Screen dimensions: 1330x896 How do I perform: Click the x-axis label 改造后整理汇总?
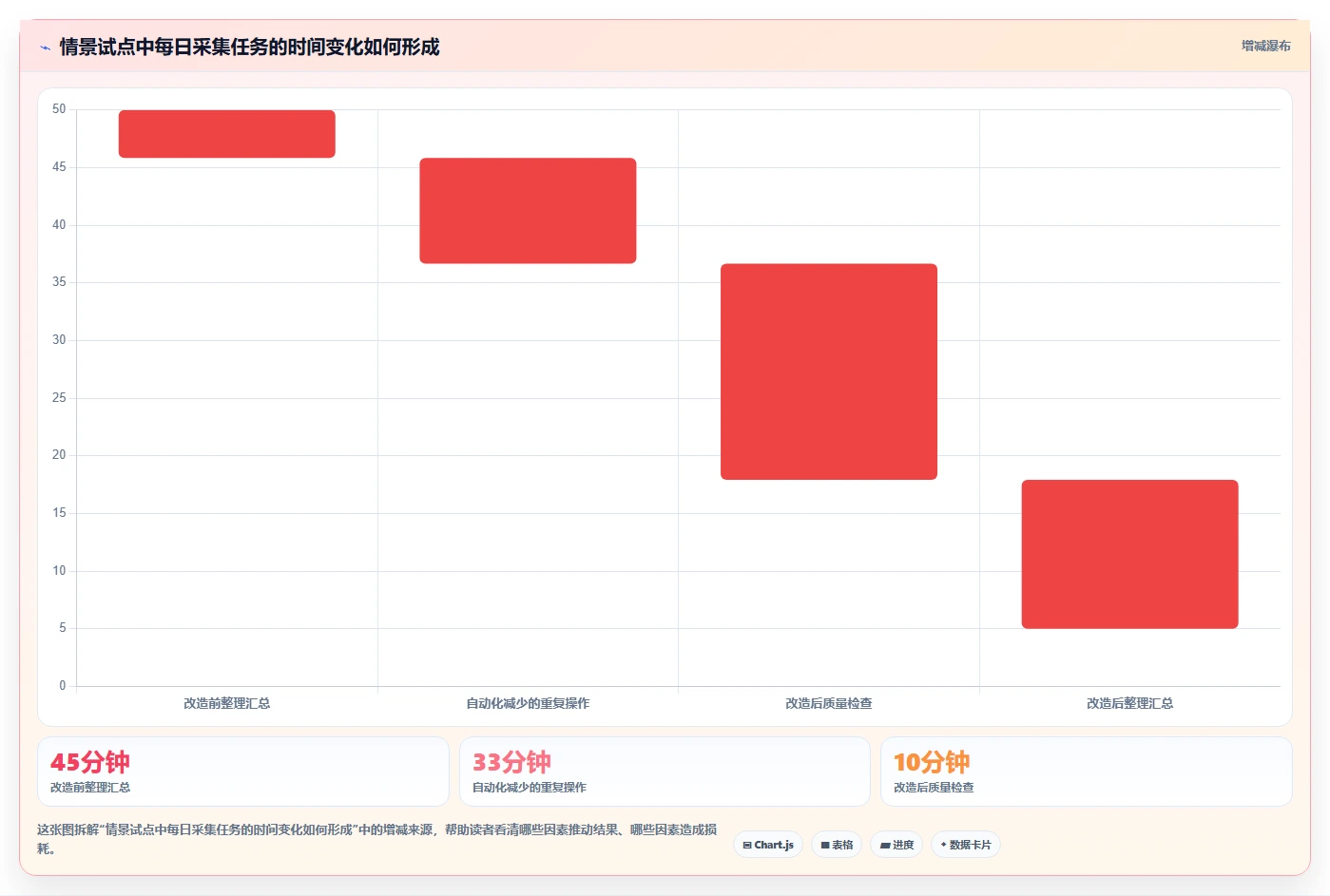coord(1129,703)
